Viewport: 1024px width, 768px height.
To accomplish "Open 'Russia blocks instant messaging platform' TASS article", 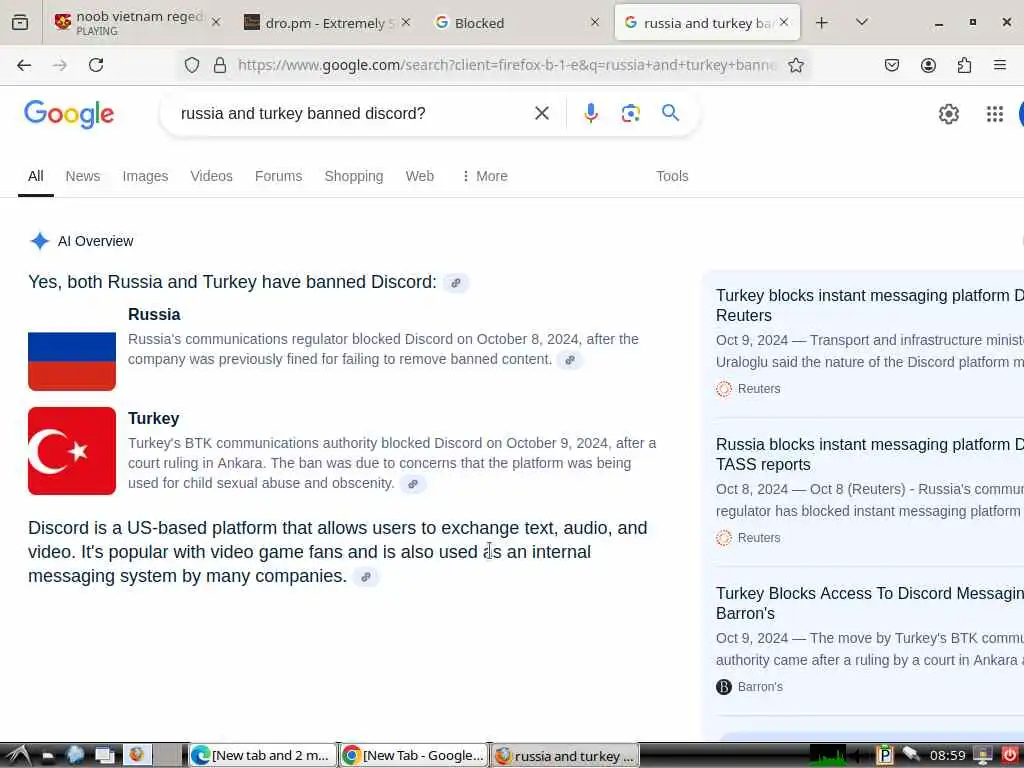I will [x=869, y=454].
